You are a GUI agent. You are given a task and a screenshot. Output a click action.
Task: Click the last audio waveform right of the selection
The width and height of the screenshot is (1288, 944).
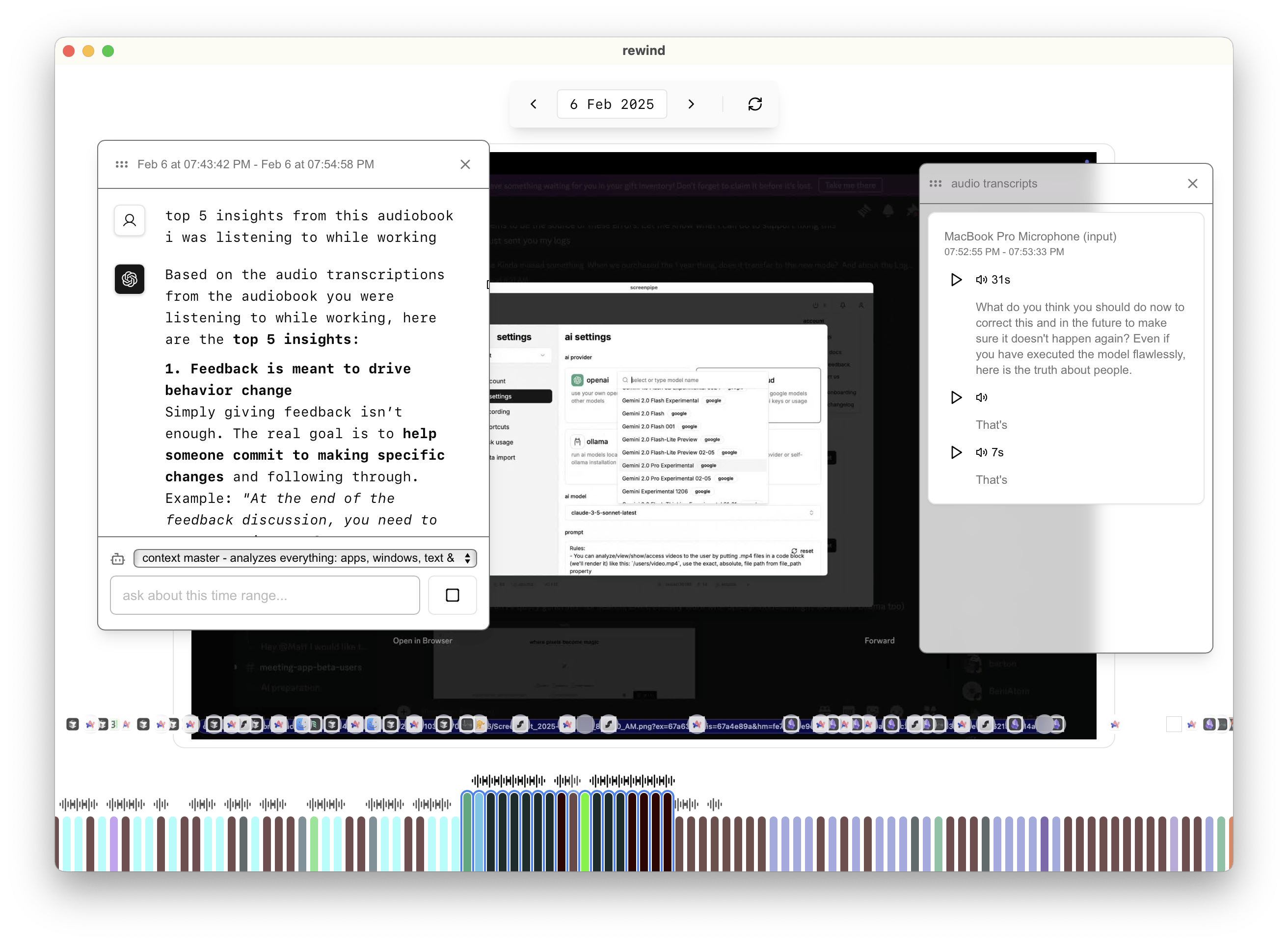[715, 805]
